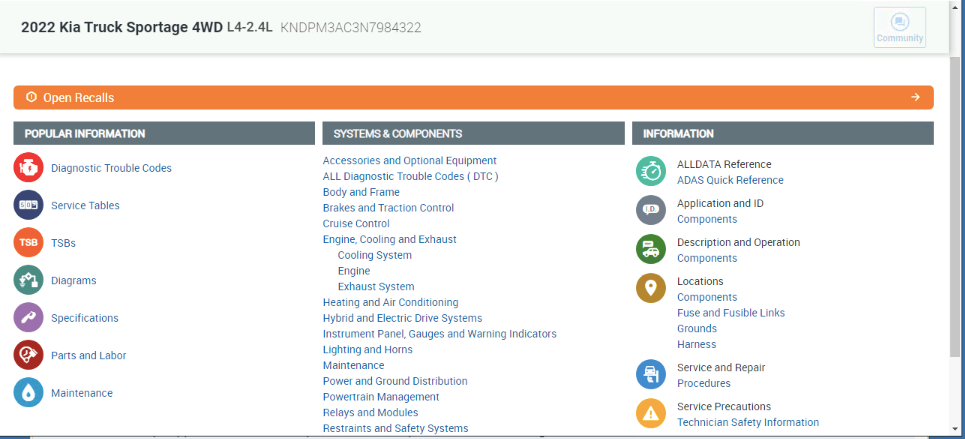This screenshot has width=965, height=439.
Task: Open ADAS Quick Reference link
Action: (730, 181)
